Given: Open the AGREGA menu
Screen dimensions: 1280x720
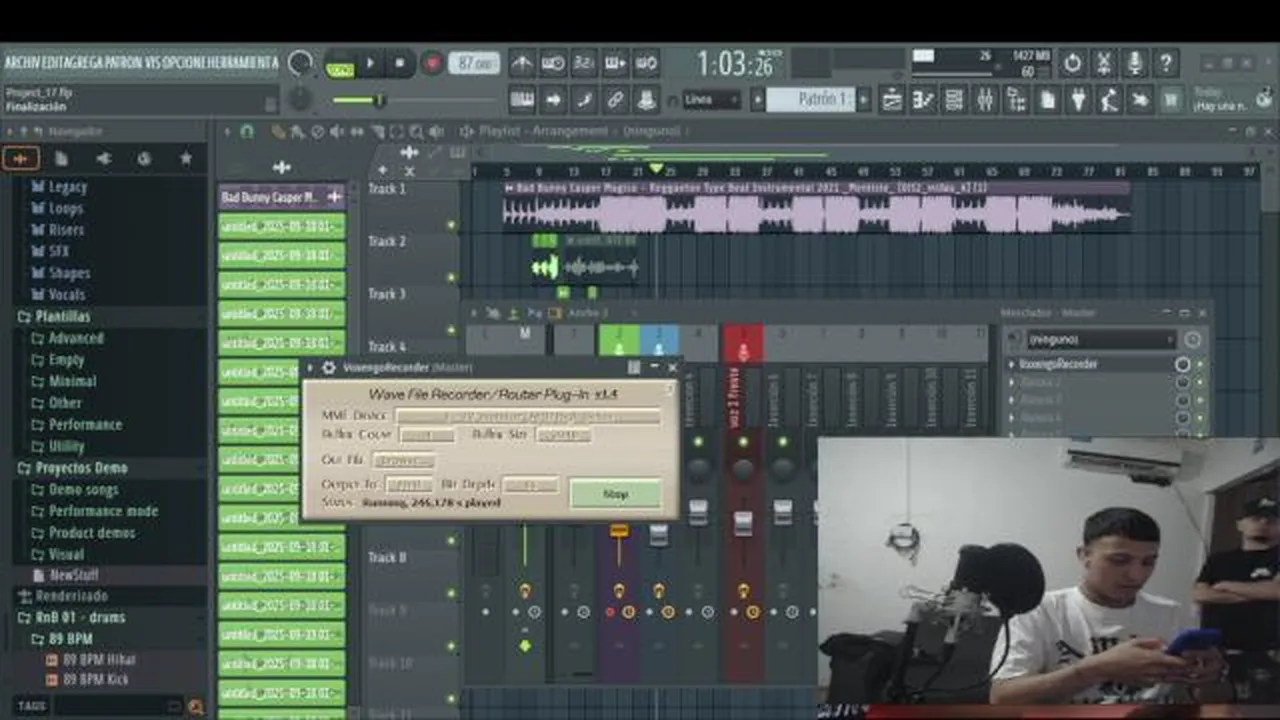Looking at the screenshot, I should coord(82,63).
